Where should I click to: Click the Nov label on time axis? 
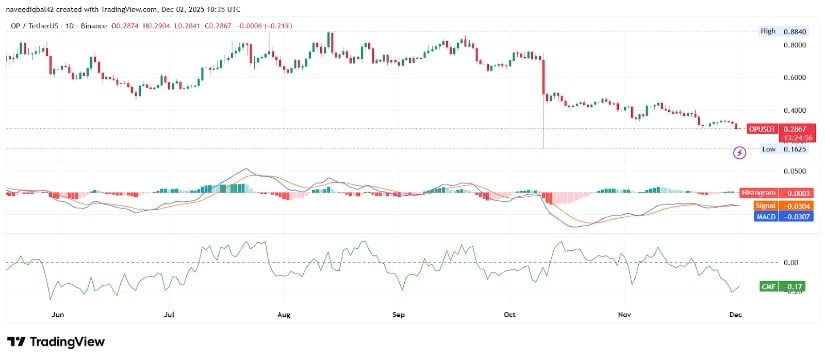[x=624, y=315]
